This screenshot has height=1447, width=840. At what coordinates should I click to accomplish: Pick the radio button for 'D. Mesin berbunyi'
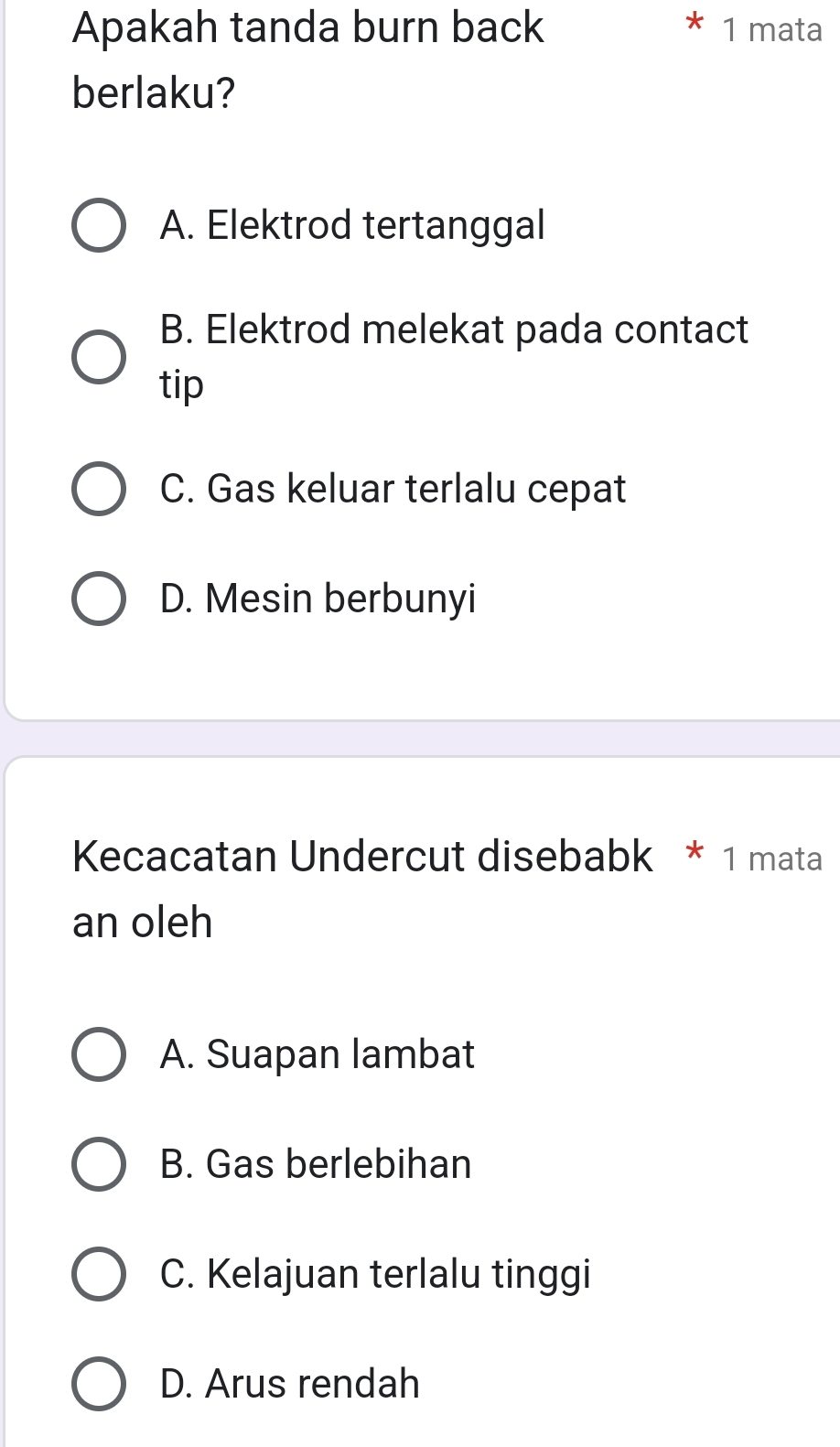(99, 599)
